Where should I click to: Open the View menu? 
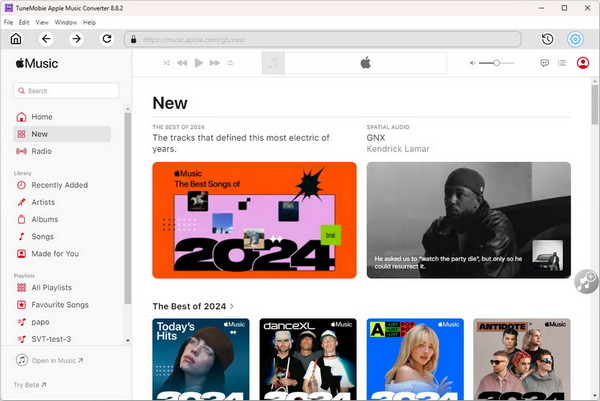(42, 23)
